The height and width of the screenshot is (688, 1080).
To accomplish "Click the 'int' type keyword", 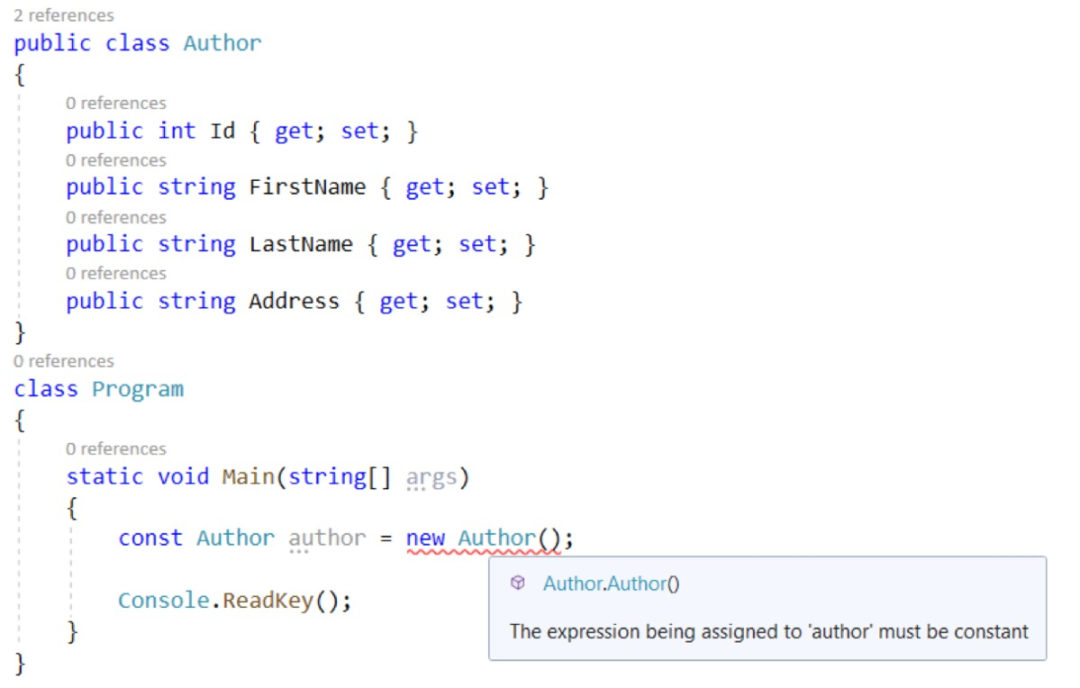I will click(x=176, y=131).
